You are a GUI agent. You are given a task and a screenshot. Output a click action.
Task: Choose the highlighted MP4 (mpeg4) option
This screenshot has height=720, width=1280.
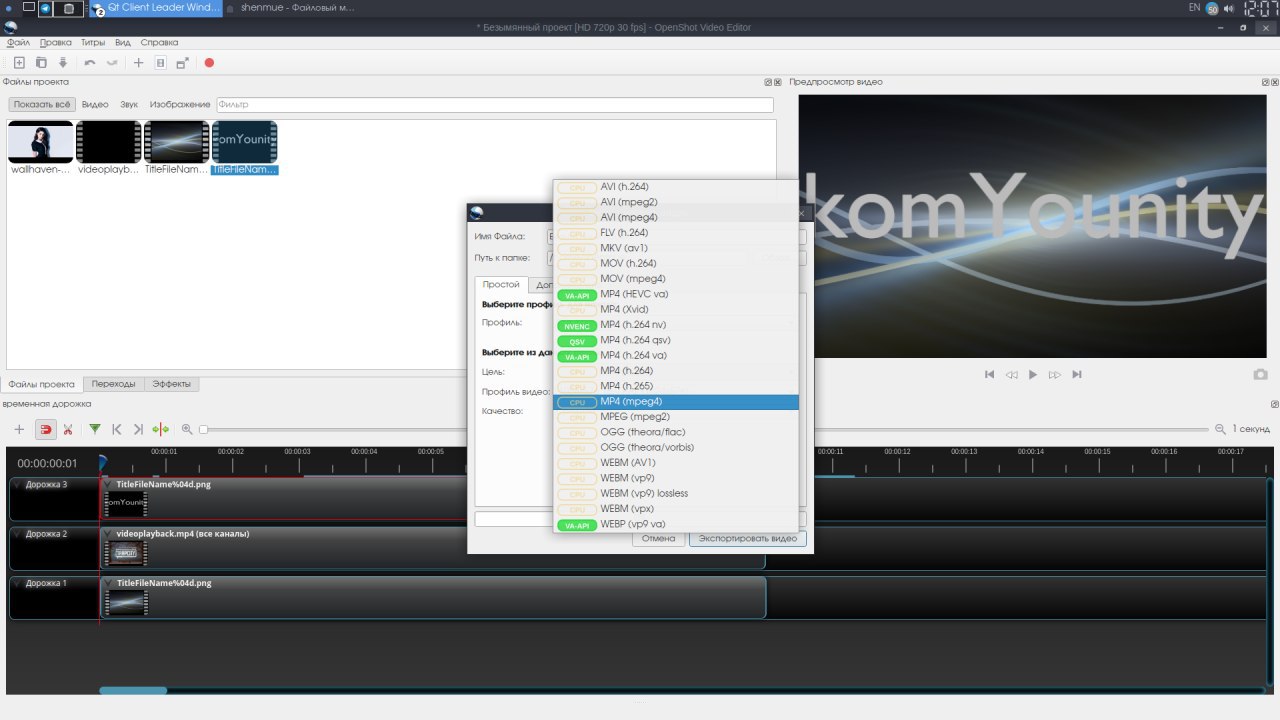676,402
